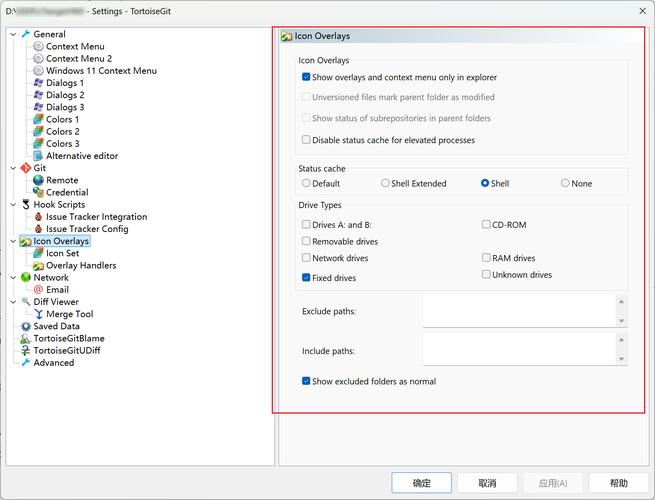Click the Issue Tracker Config bug icon
This screenshot has width=655, height=500.
[38, 229]
